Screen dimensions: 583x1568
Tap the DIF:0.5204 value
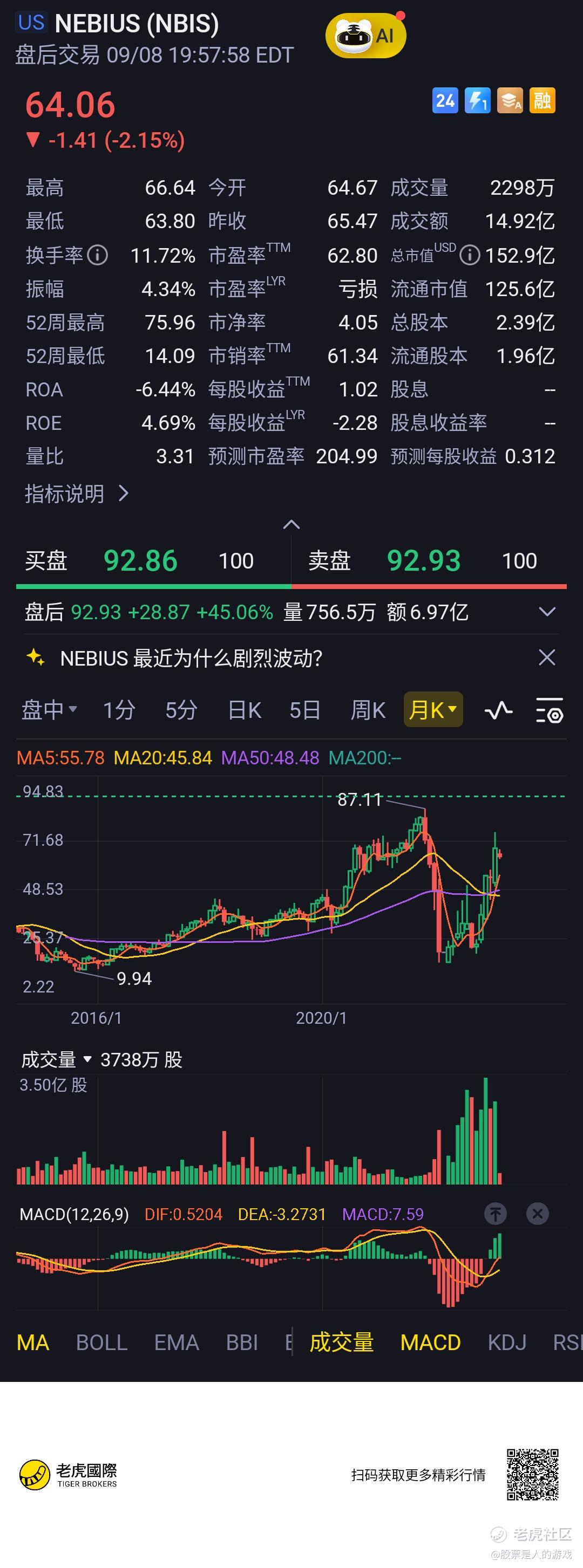pos(184,1214)
